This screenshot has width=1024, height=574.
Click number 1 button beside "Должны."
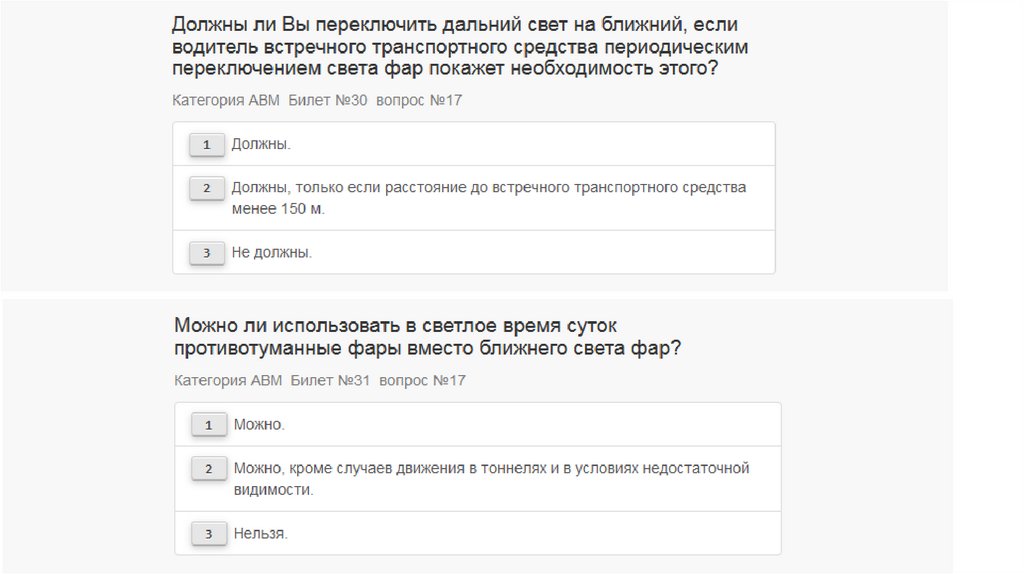click(206, 145)
